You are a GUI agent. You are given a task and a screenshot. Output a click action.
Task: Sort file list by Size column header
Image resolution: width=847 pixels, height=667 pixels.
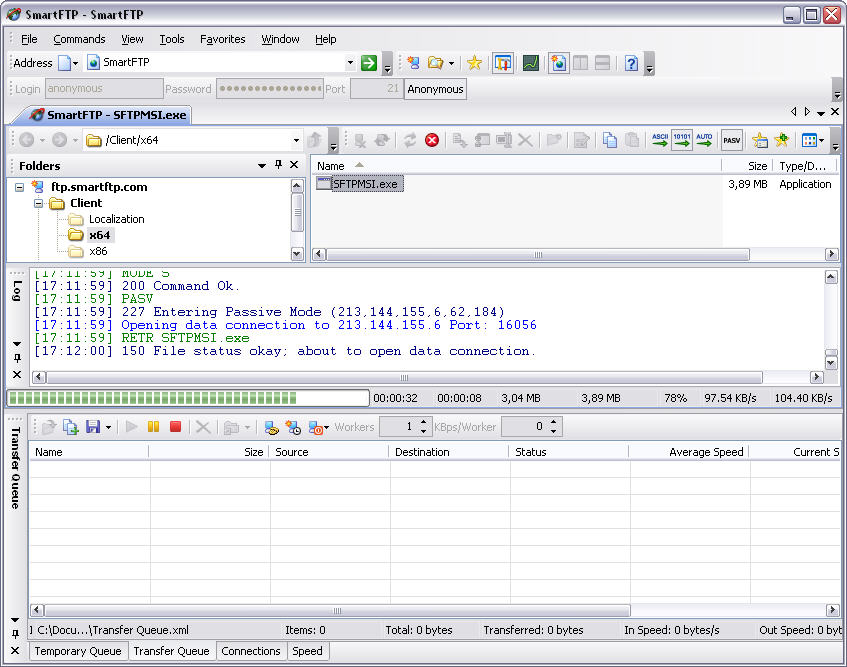747,166
